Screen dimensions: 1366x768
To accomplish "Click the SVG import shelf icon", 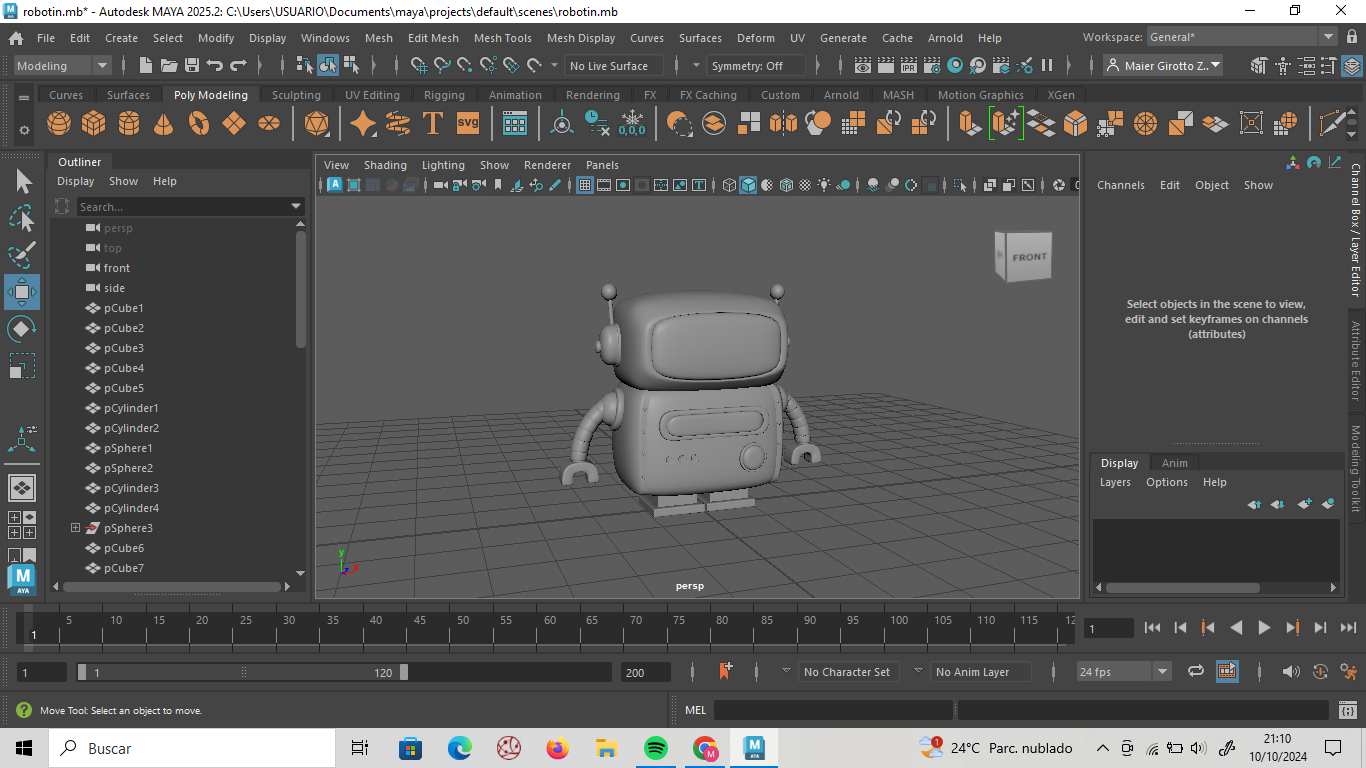I will click(x=468, y=124).
